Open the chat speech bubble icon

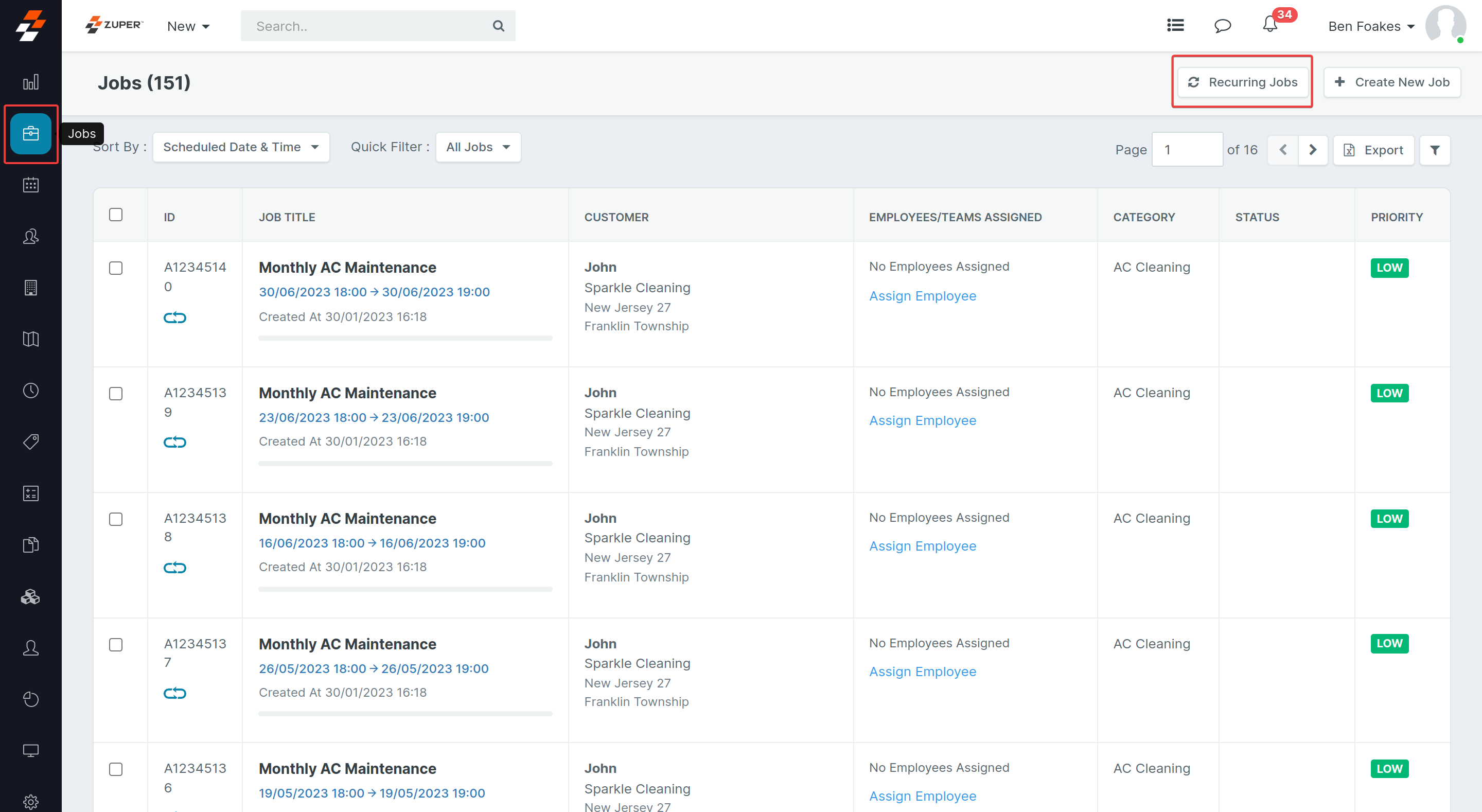tap(1222, 26)
